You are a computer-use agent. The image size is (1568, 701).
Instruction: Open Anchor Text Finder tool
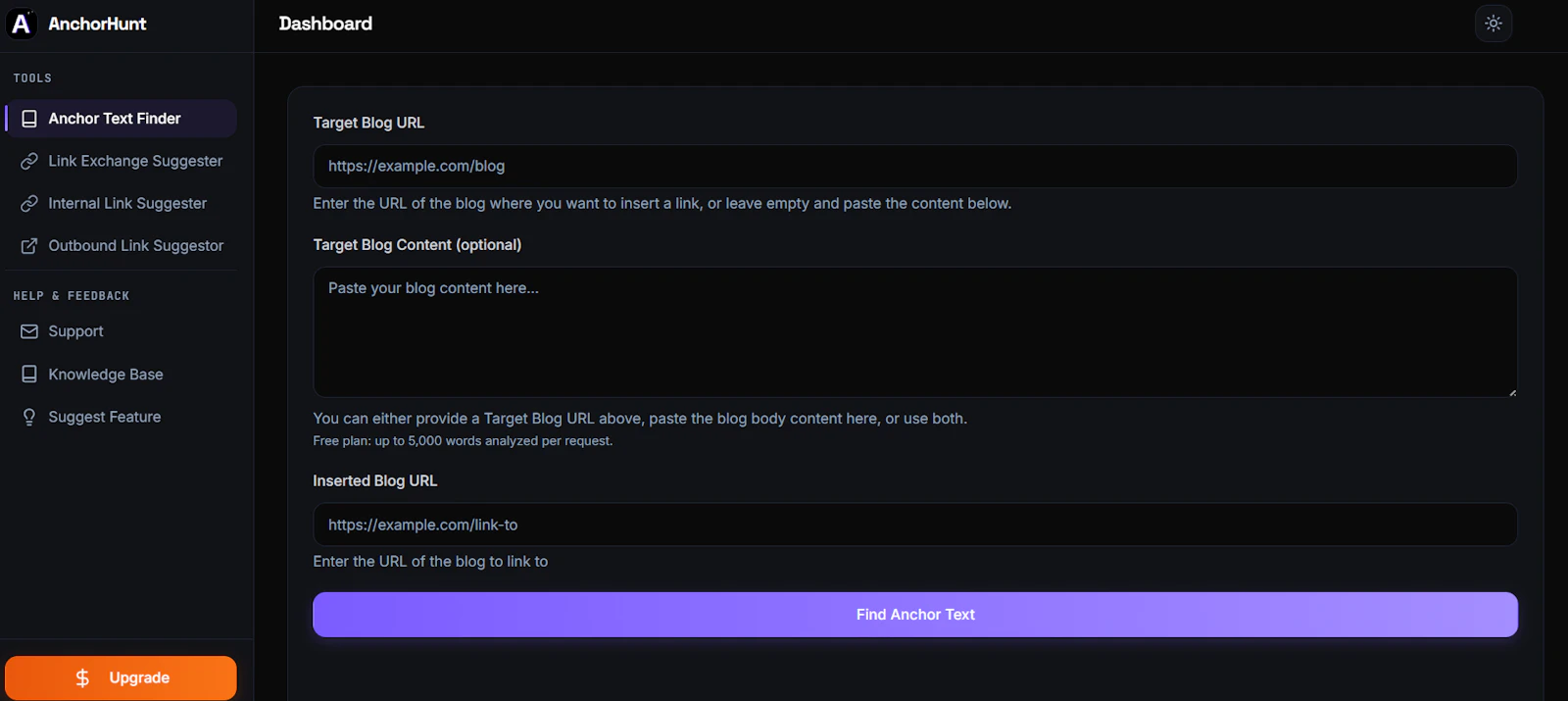point(121,119)
